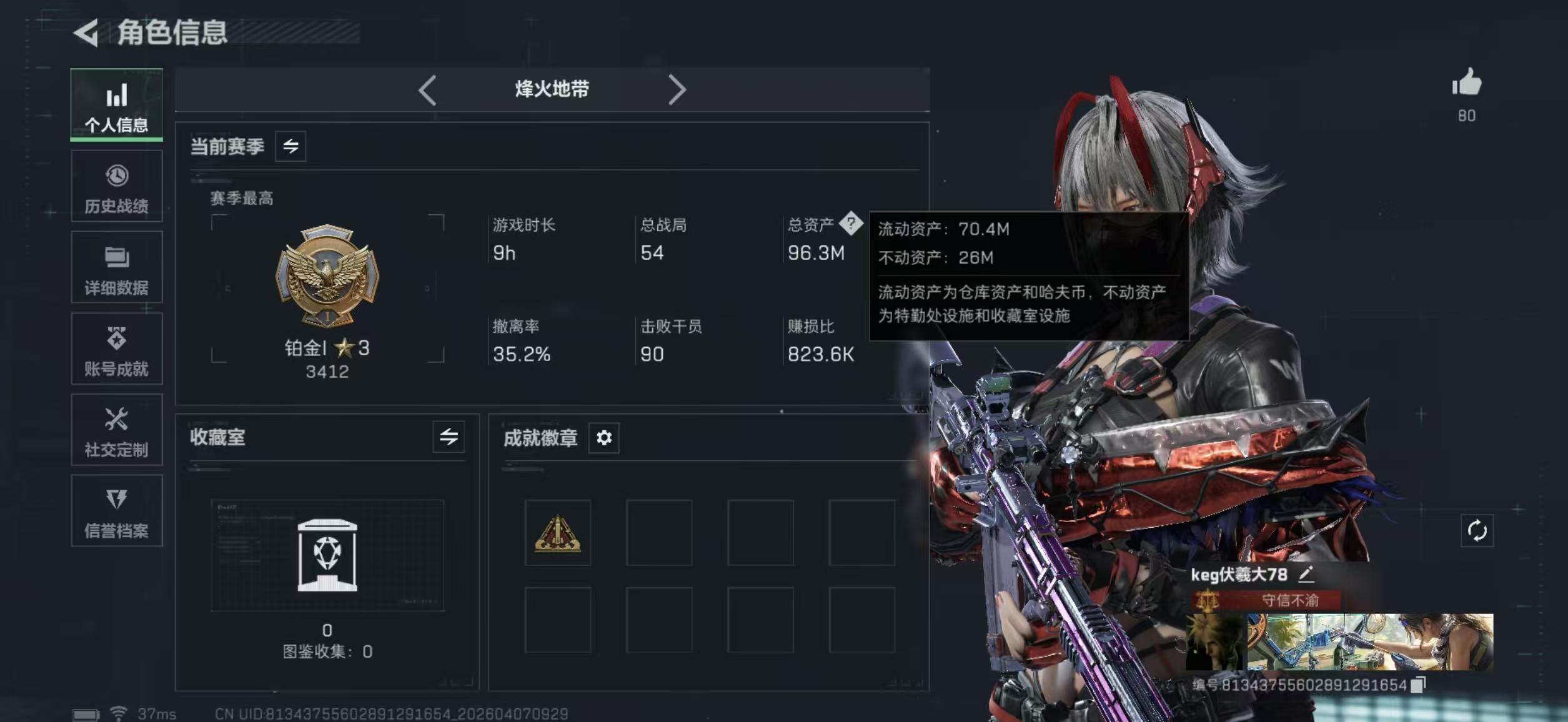Select the equipped triangle achievement badge
The height and width of the screenshot is (722, 1568).
(x=557, y=533)
